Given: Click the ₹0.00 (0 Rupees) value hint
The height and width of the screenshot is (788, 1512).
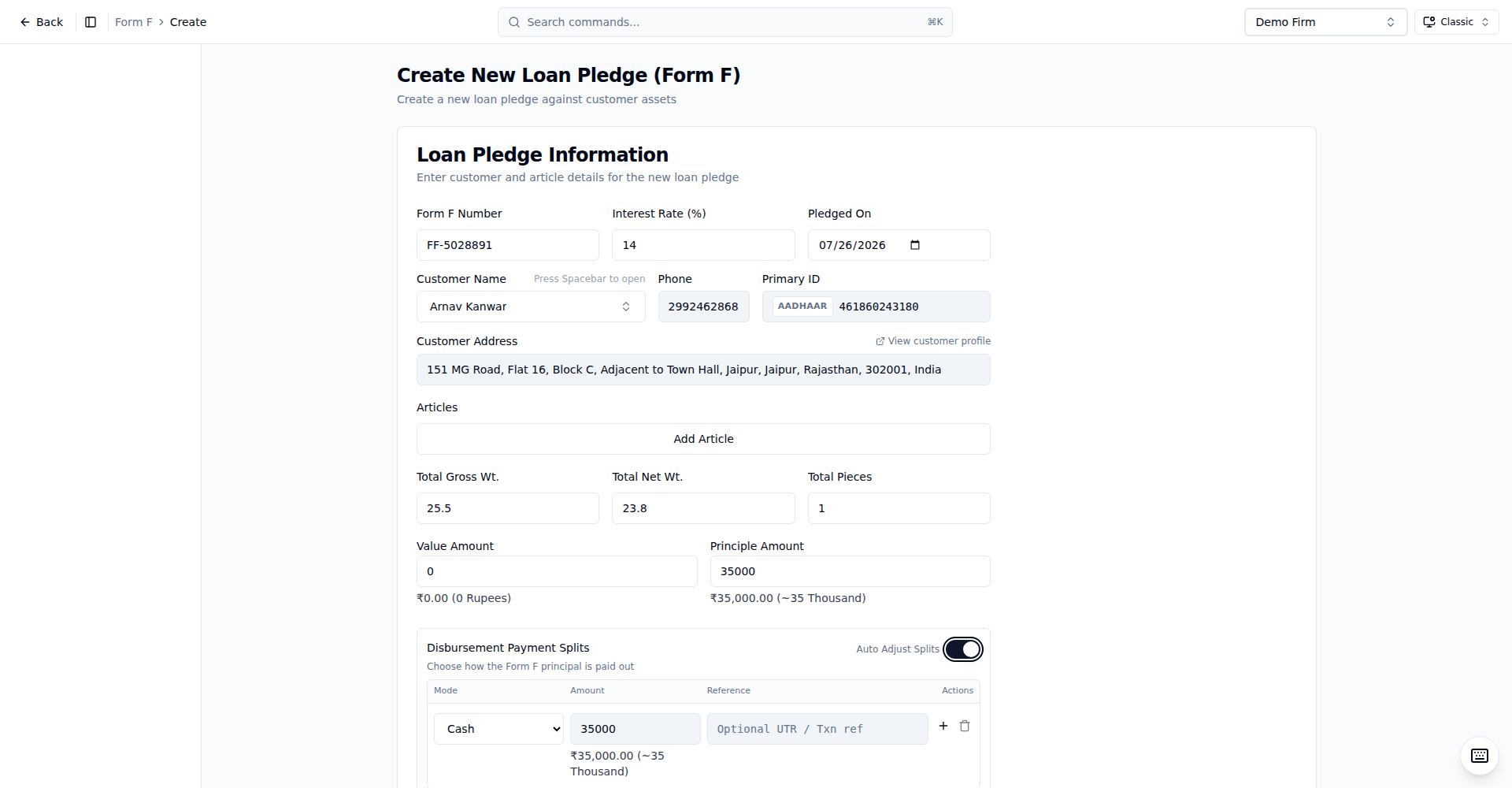Looking at the screenshot, I should pos(464,598).
